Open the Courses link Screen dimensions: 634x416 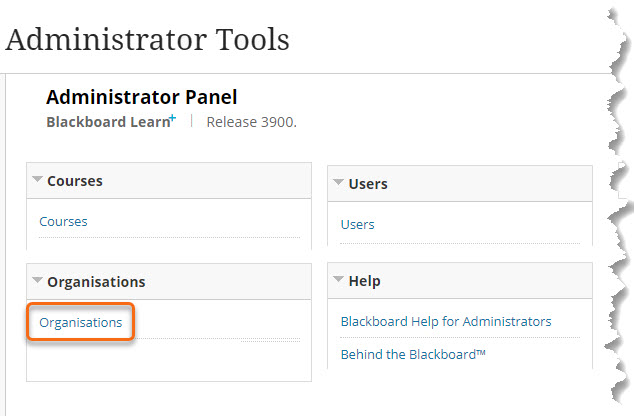click(x=63, y=222)
